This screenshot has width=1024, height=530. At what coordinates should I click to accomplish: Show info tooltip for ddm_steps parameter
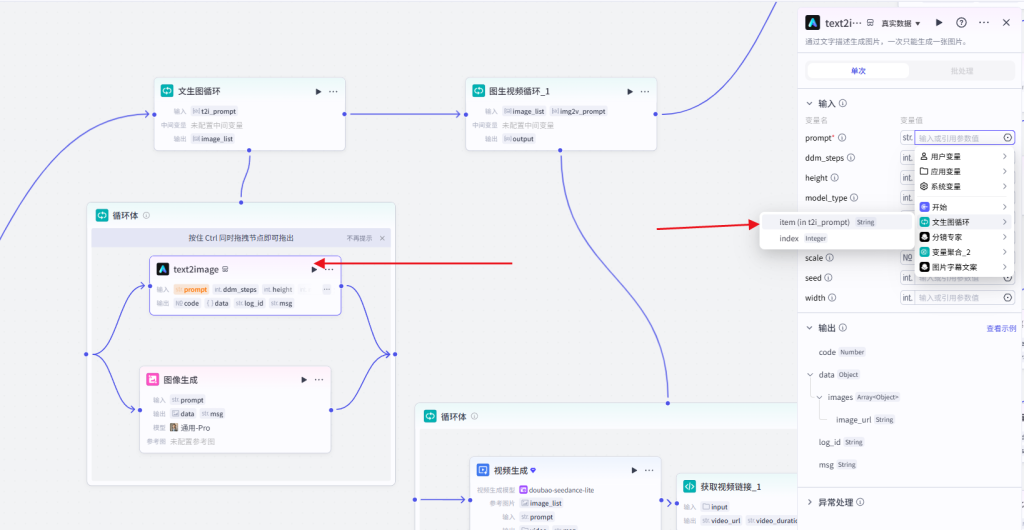tap(851, 157)
